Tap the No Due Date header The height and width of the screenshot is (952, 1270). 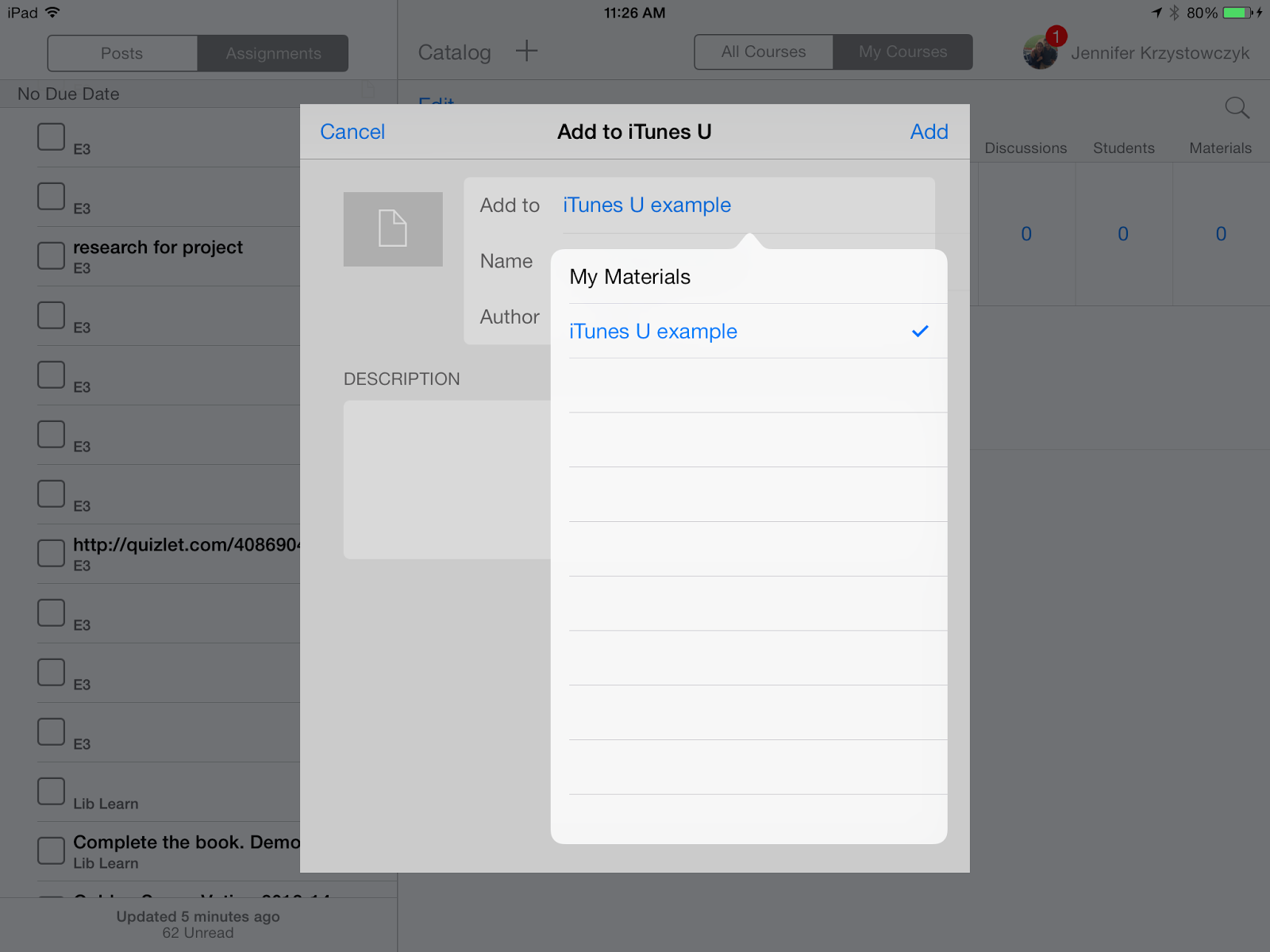click(x=69, y=94)
